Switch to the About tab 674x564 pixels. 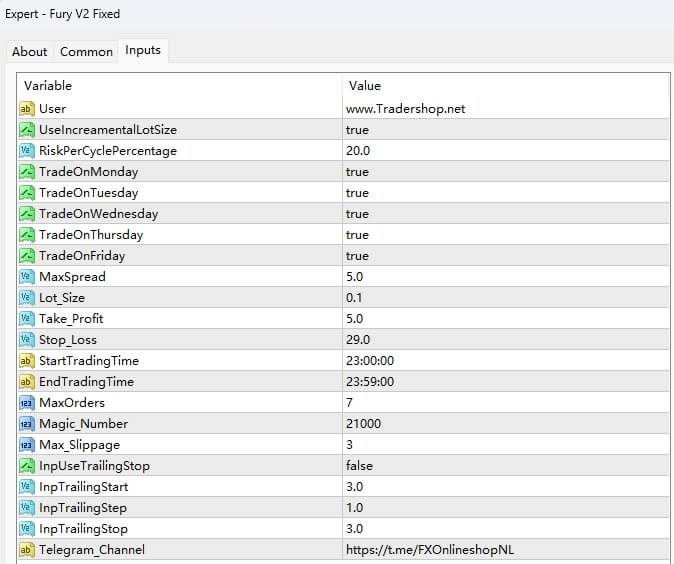coord(30,52)
